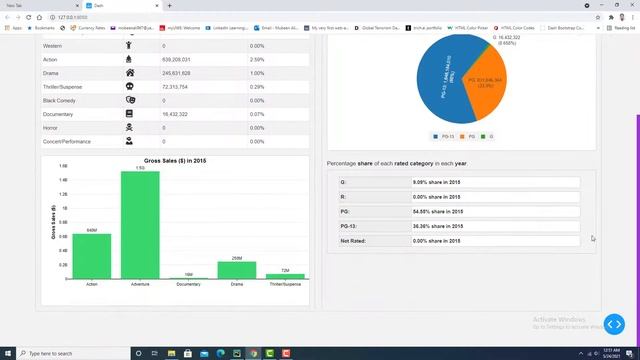640x360 pixels.
Task: Close the New Tab tab
Action: pyautogui.click(x=78, y=6)
